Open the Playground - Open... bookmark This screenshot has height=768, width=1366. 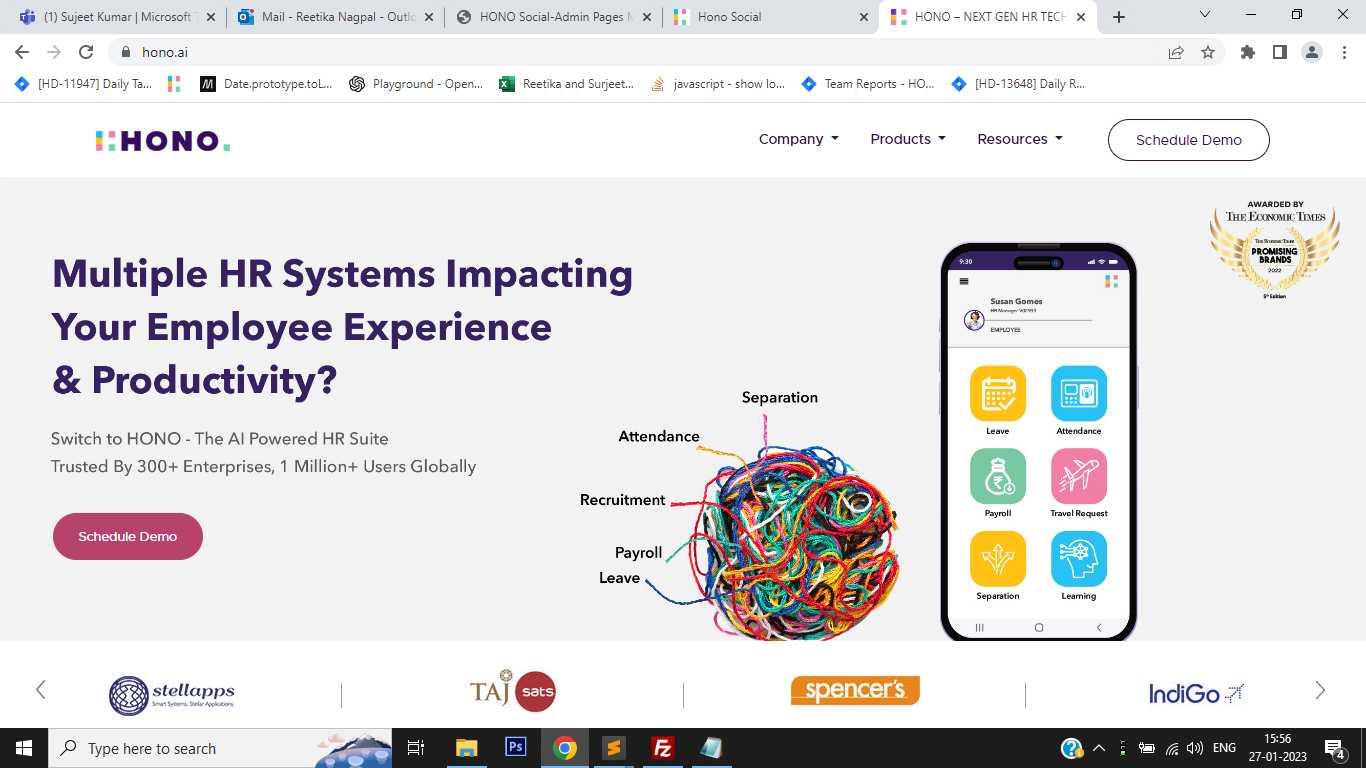[416, 84]
